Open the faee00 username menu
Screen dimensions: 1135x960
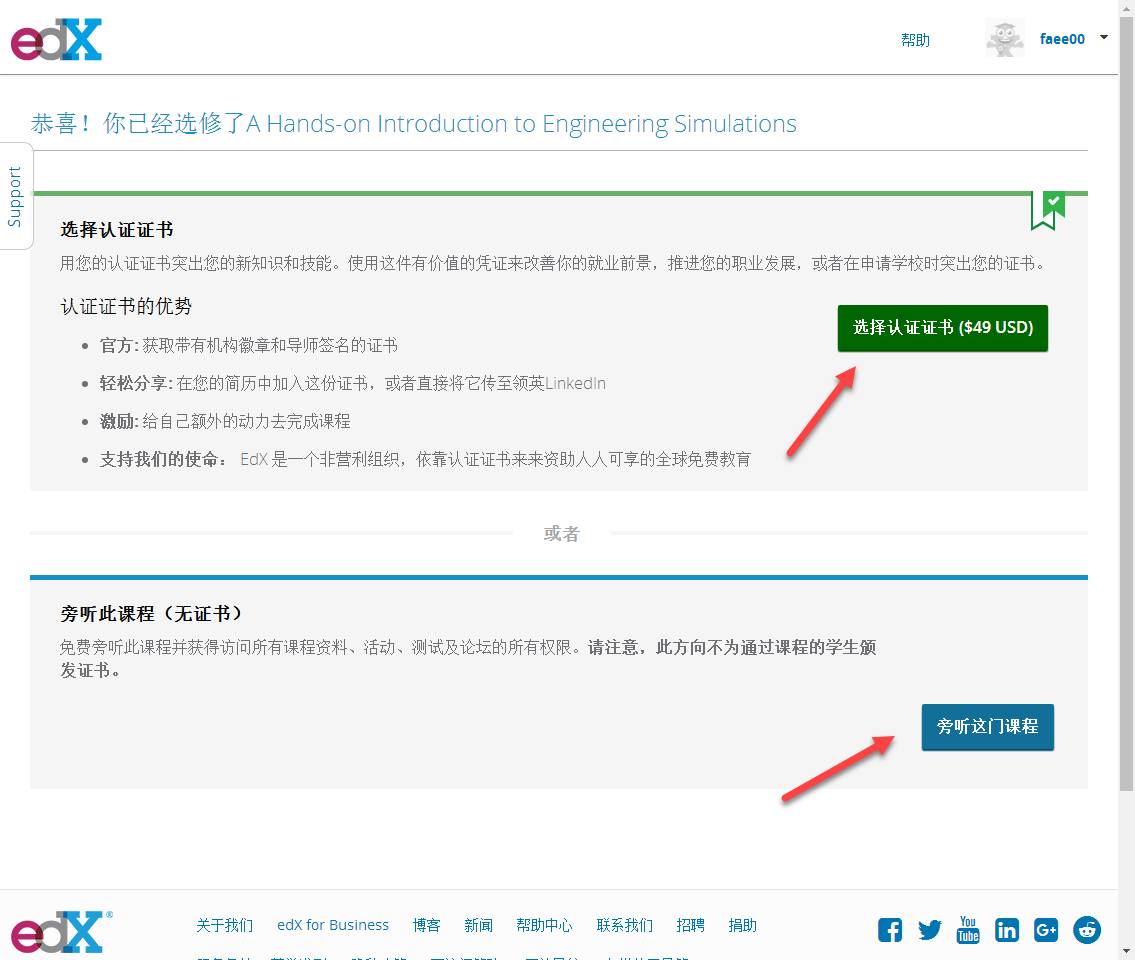click(1062, 39)
